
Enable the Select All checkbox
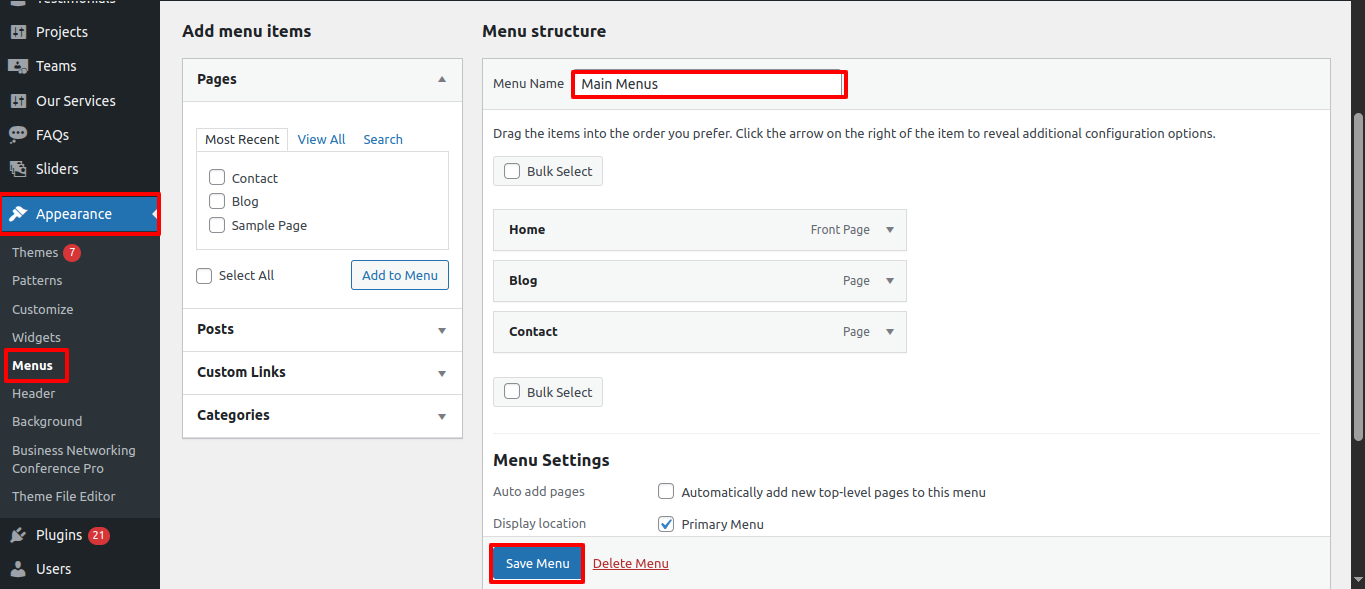coord(205,275)
